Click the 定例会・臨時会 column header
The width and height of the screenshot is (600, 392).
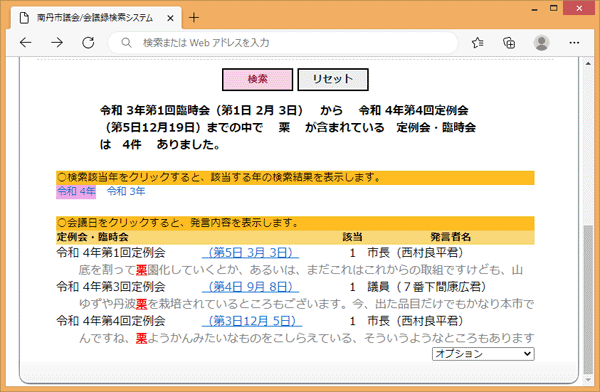coord(93,237)
